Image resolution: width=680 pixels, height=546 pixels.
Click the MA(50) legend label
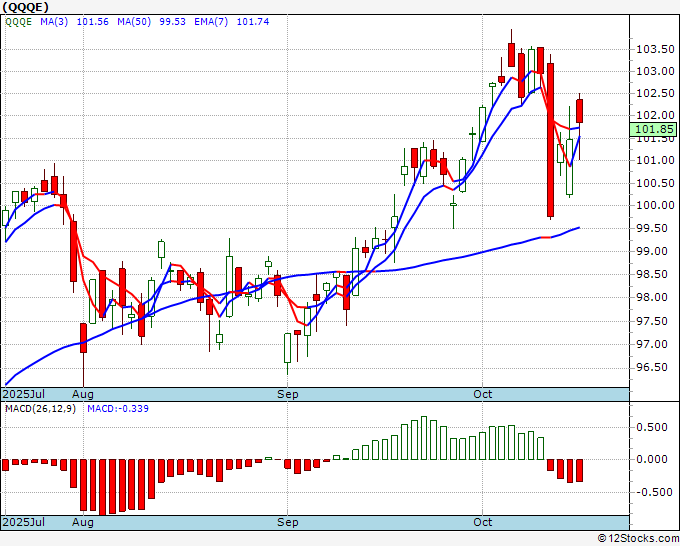[134, 22]
